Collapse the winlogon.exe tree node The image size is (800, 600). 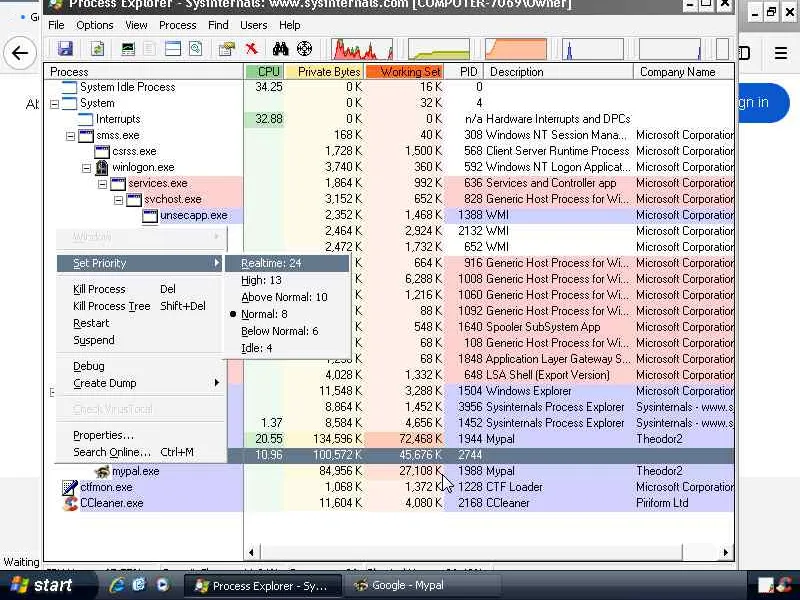86,168
